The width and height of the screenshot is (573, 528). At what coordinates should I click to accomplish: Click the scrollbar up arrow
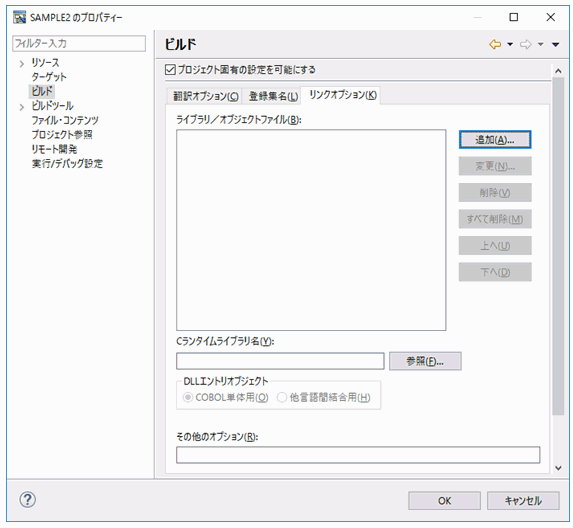(558, 71)
